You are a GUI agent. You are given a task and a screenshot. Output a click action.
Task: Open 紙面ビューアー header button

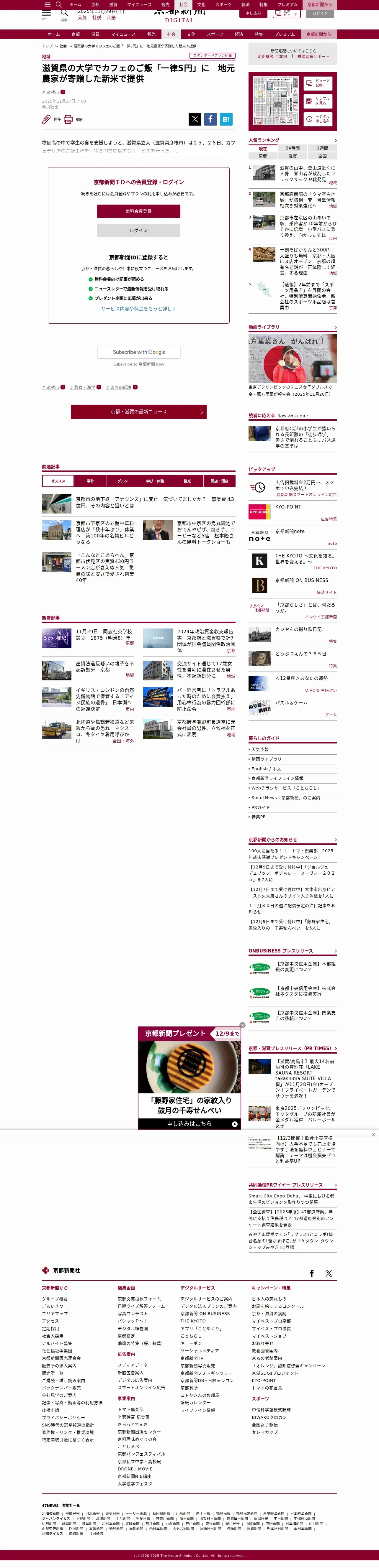287,13
